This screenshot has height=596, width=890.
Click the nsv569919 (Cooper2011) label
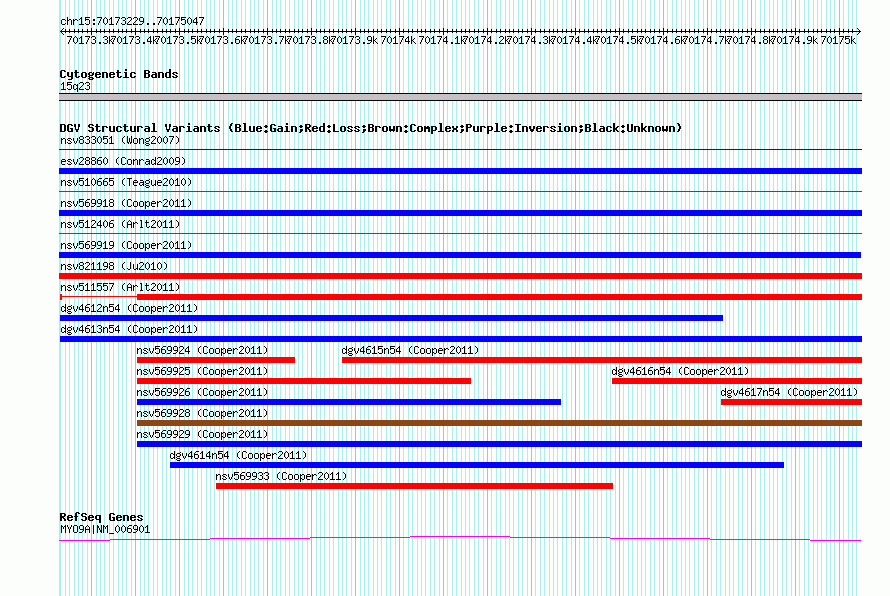click(126, 245)
